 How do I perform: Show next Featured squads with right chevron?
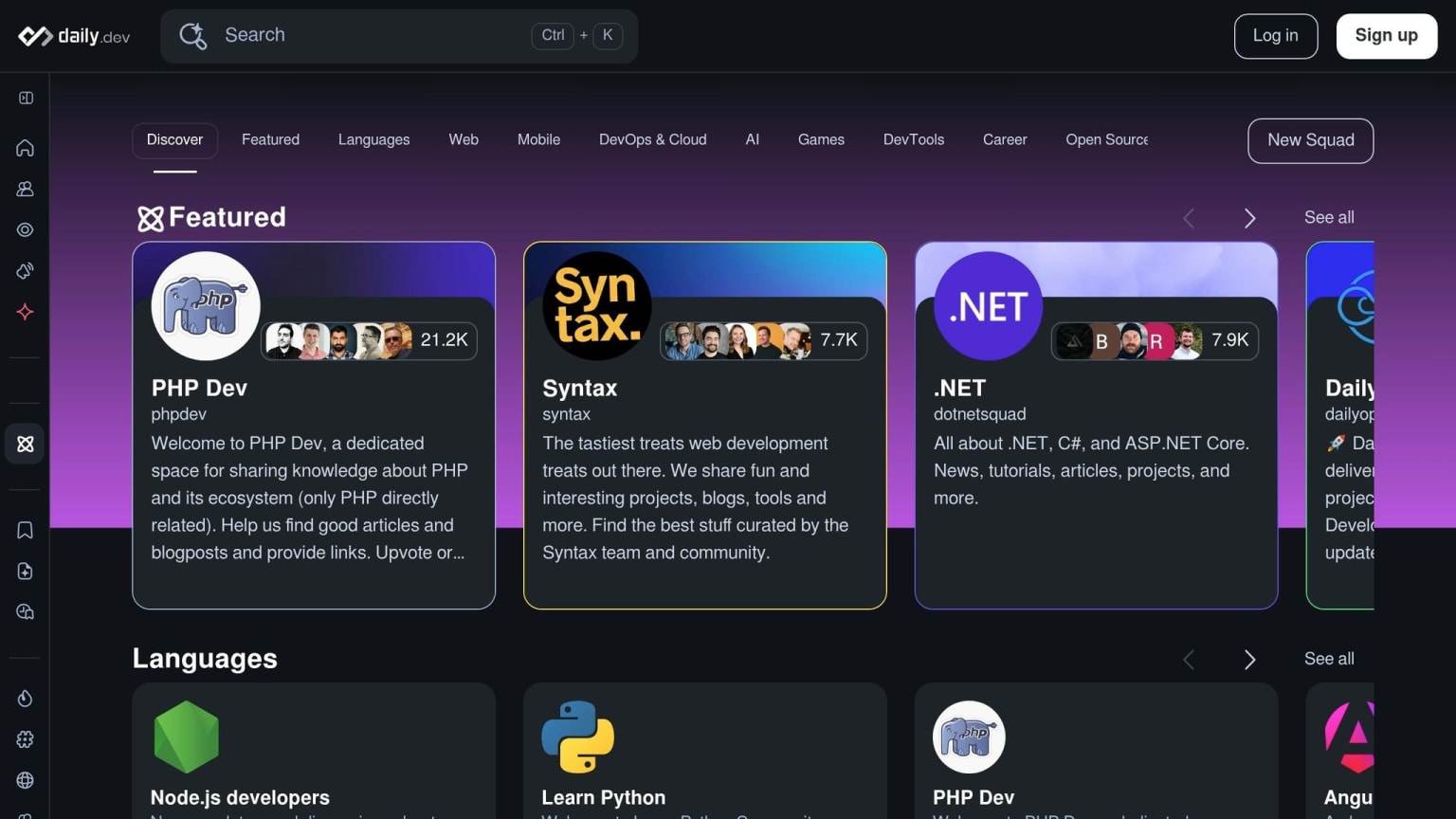pyautogui.click(x=1249, y=218)
